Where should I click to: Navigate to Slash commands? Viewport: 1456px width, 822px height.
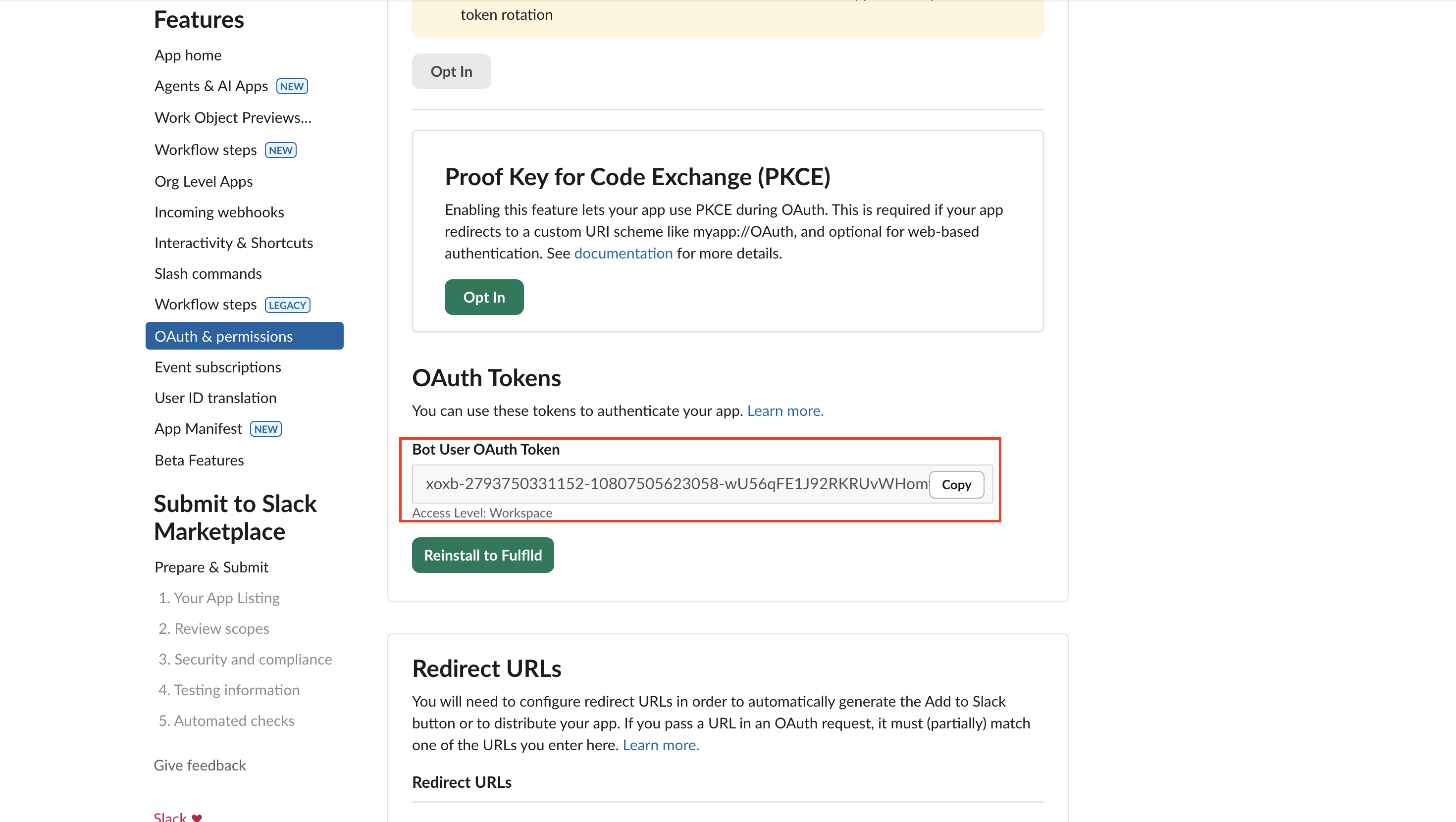point(208,274)
